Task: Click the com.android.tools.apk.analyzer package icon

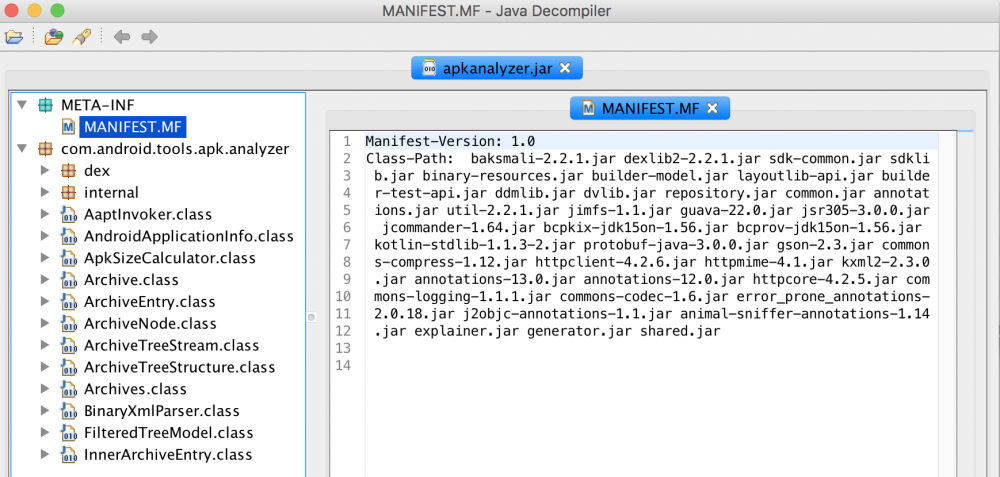Action: (45, 149)
